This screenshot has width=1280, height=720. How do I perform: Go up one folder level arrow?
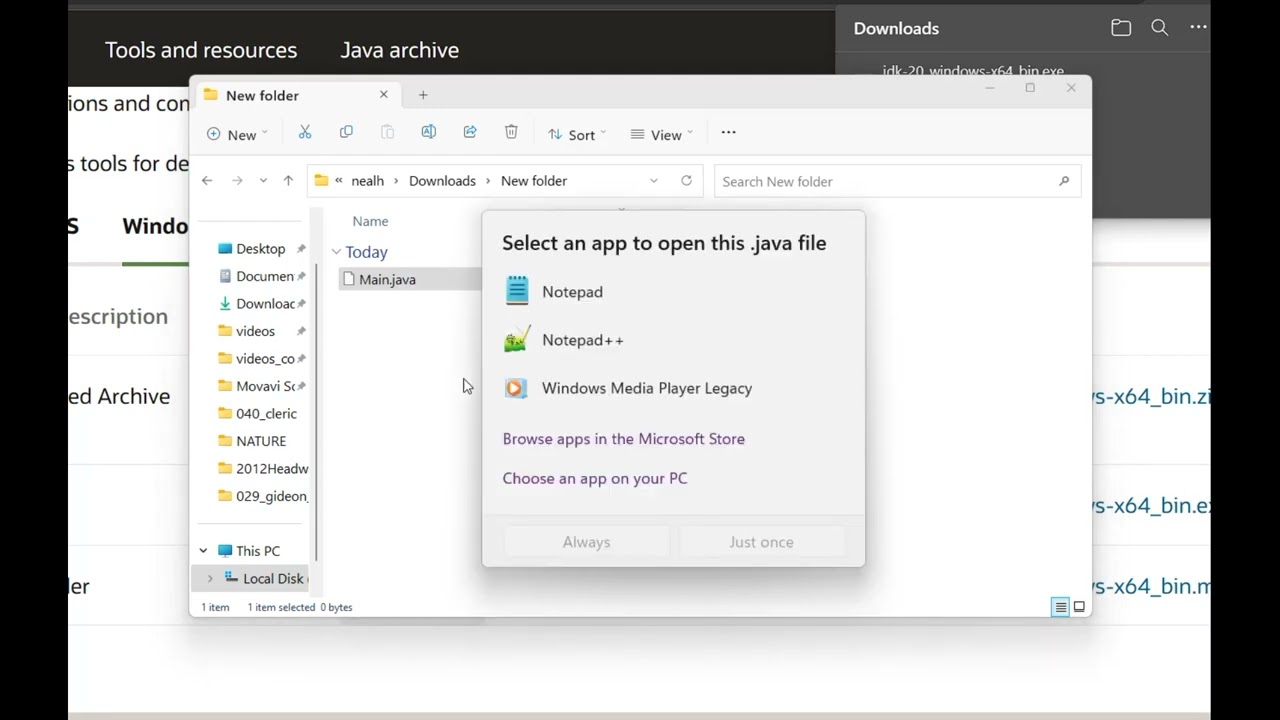tap(288, 181)
